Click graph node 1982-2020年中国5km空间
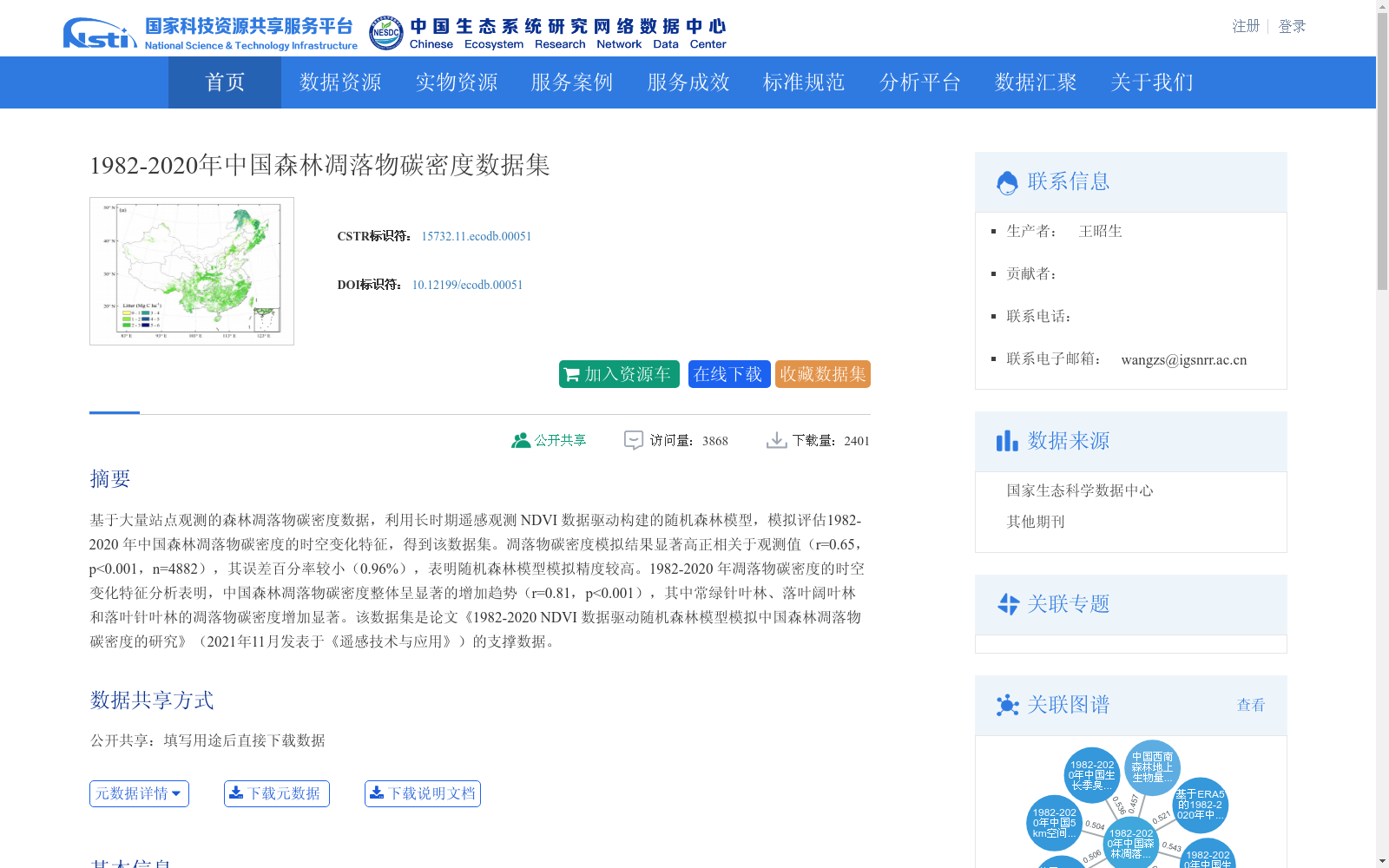 coord(1054,823)
